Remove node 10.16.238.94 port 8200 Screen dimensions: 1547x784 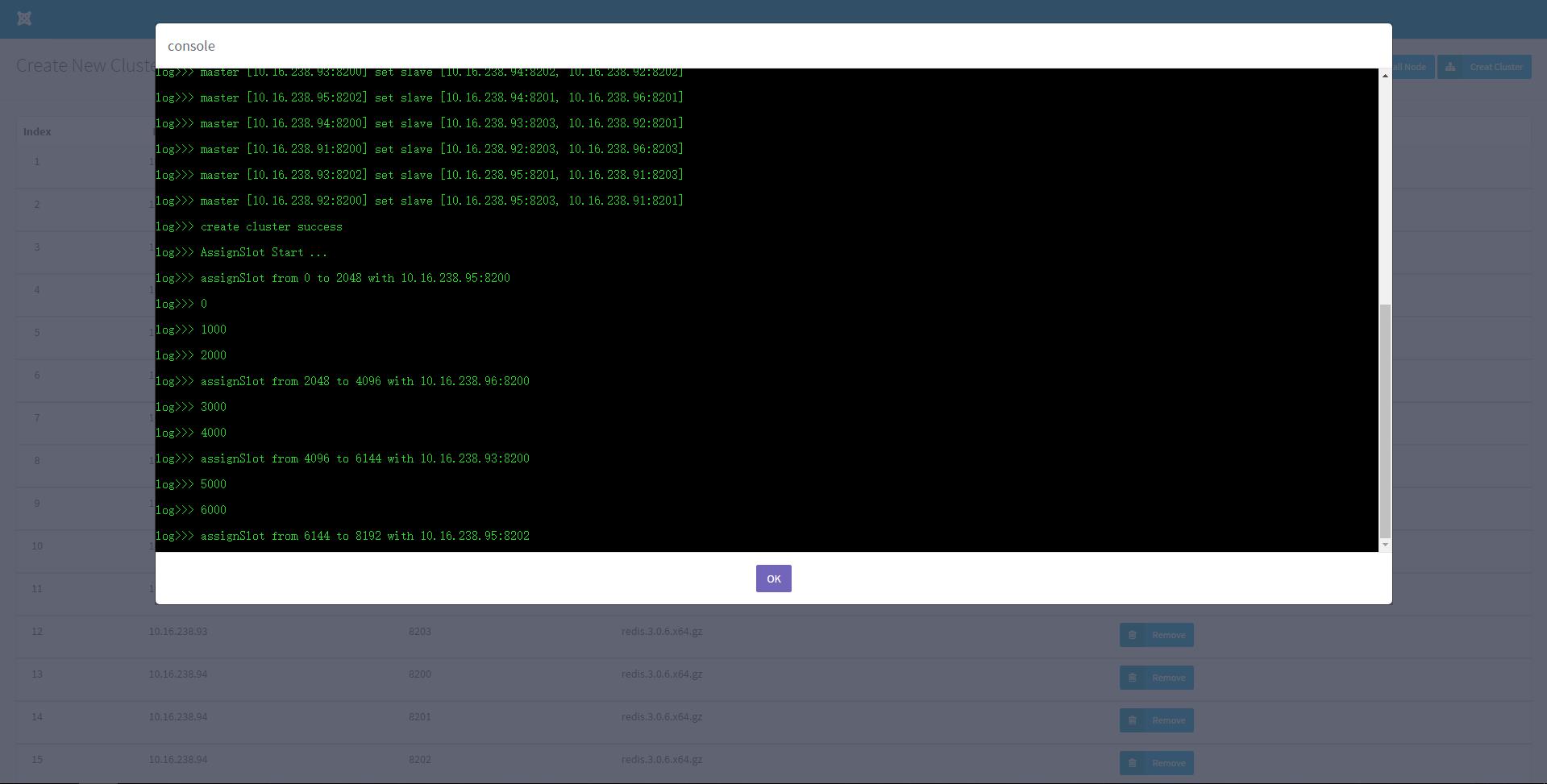click(x=1156, y=678)
